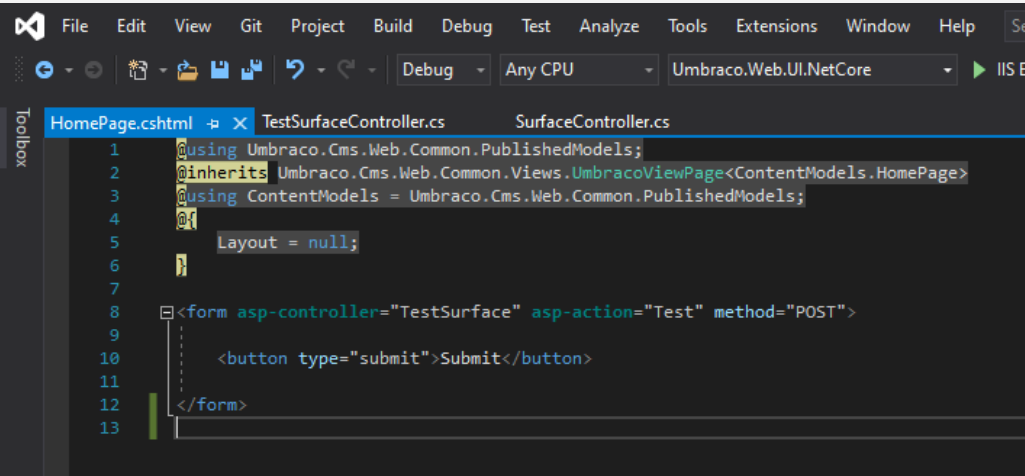Click the Save All icon
Viewport: 1025px width, 476px height.
click(x=252, y=69)
